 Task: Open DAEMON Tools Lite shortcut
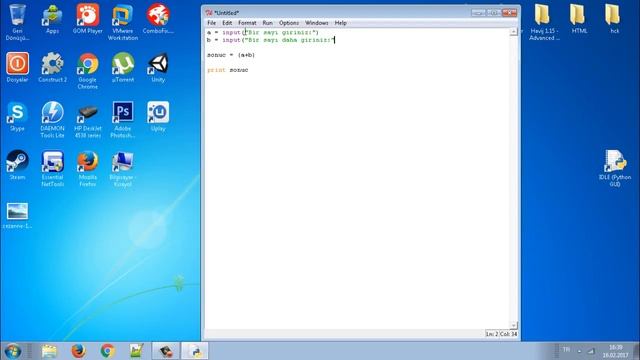(52, 120)
